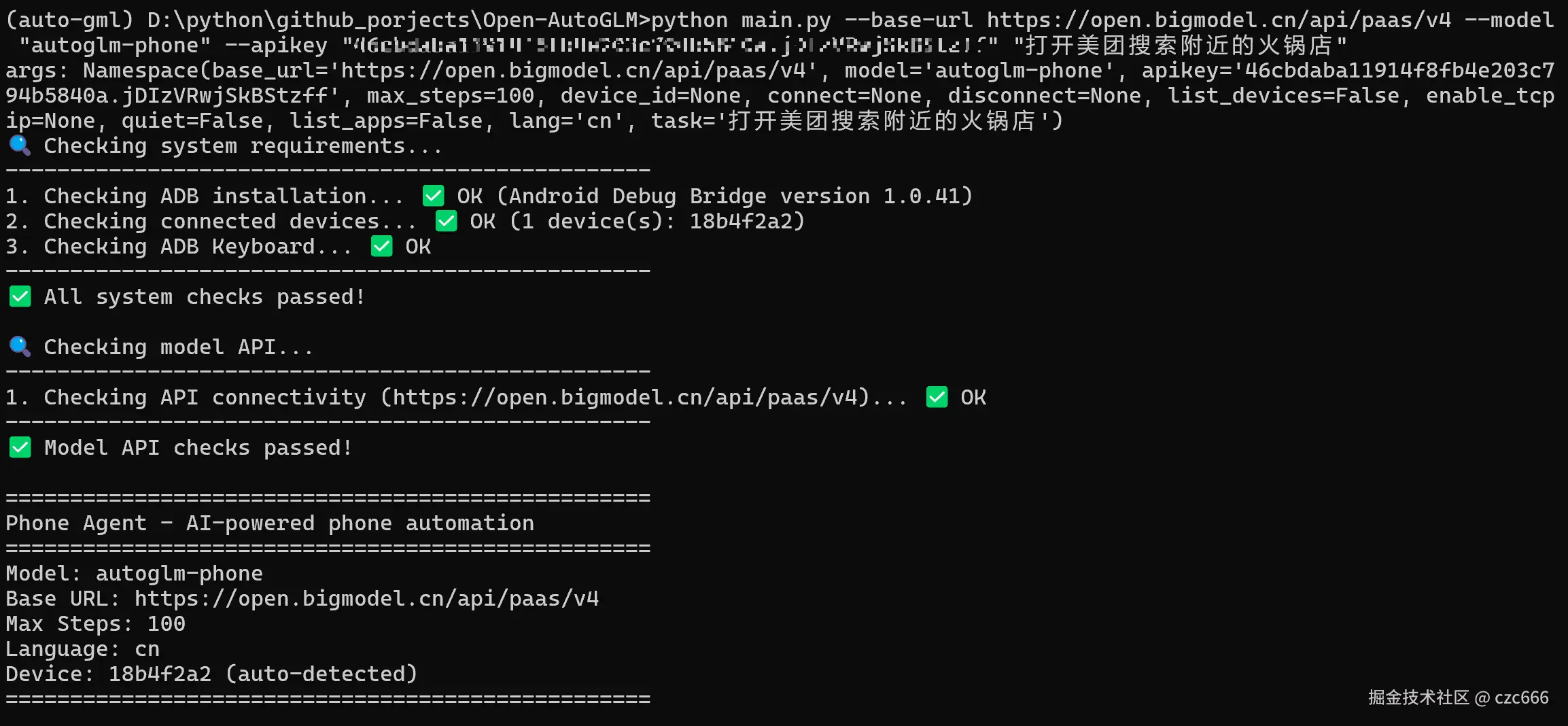The width and height of the screenshot is (1568, 726).
Task: Click the Model: autoglm-phone line
Action: 134,574
